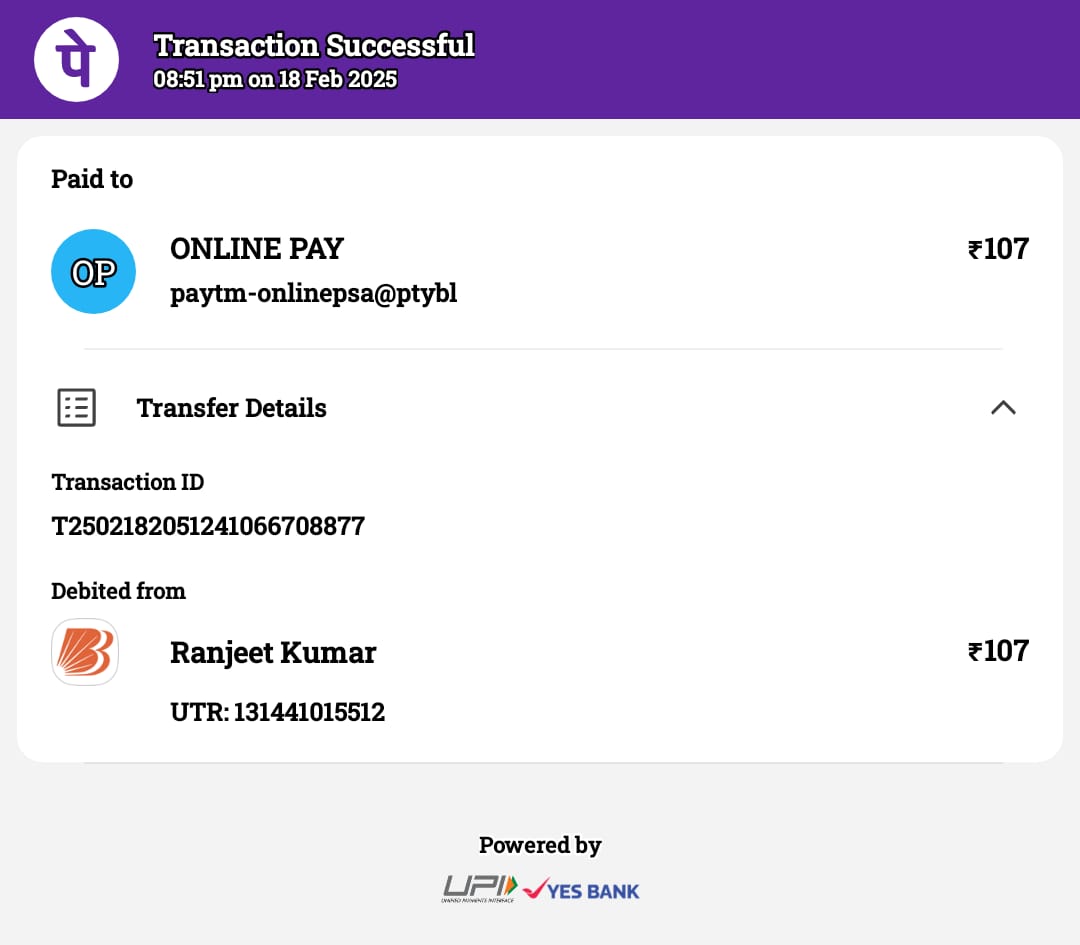This screenshot has width=1080, height=945.
Task: Collapse Transfer Details with chevron arrow
Action: click(x=1002, y=407)
